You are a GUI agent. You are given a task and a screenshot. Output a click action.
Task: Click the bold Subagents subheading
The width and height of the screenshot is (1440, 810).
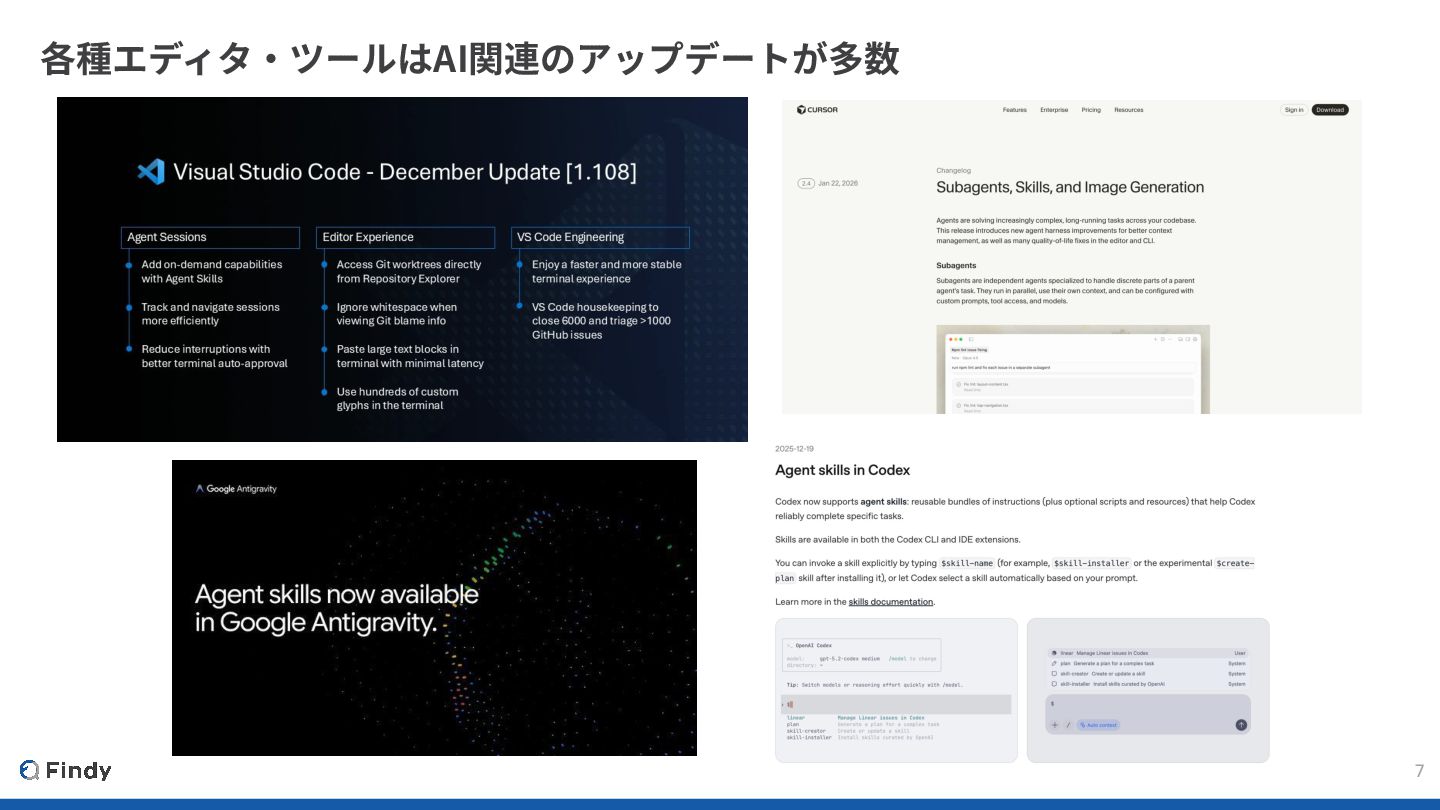pos(956,266)
